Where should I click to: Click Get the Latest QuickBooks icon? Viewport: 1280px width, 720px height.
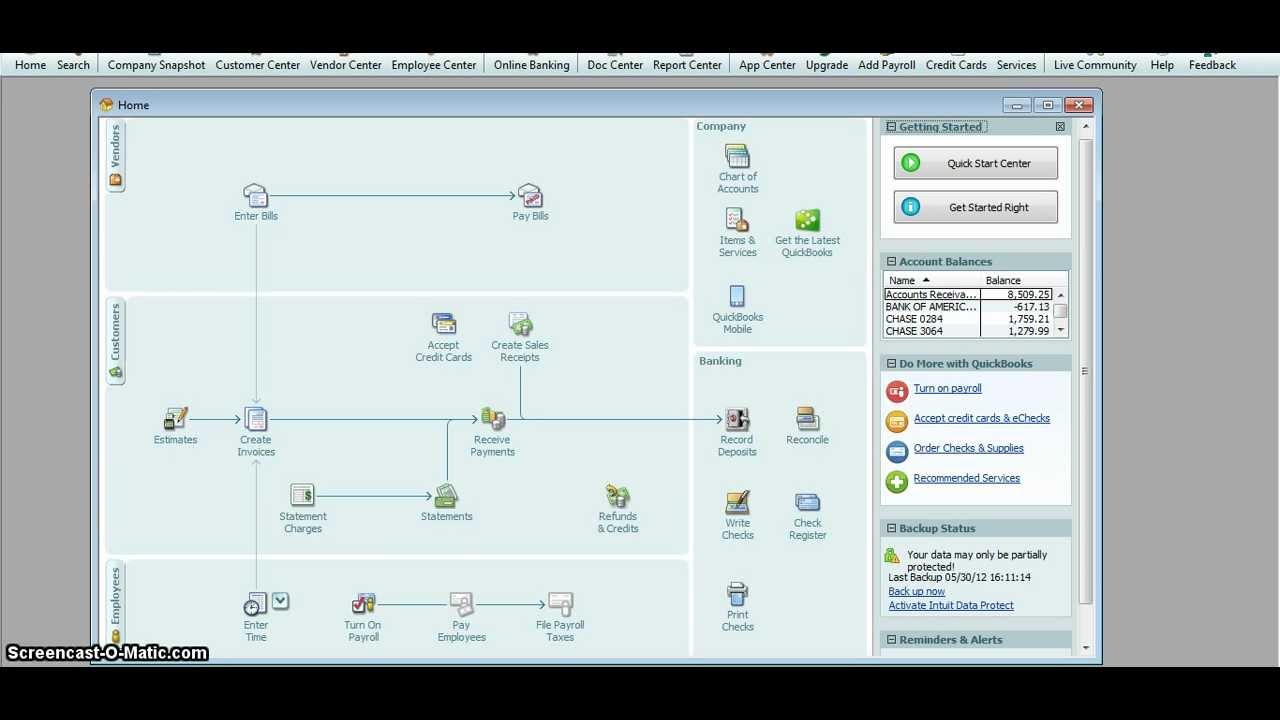(807, 220)
